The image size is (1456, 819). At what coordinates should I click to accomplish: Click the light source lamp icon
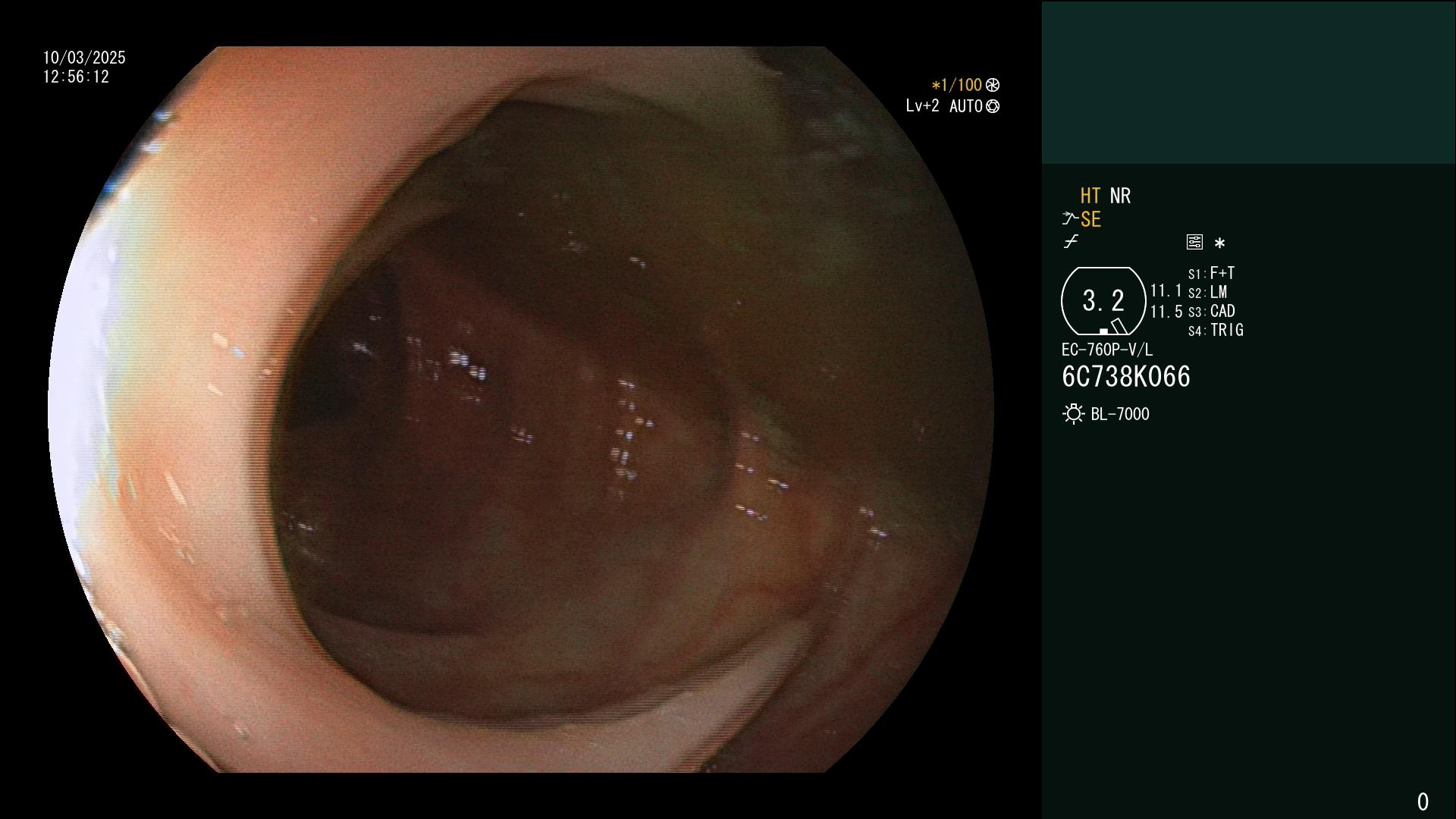(1073, 414)
